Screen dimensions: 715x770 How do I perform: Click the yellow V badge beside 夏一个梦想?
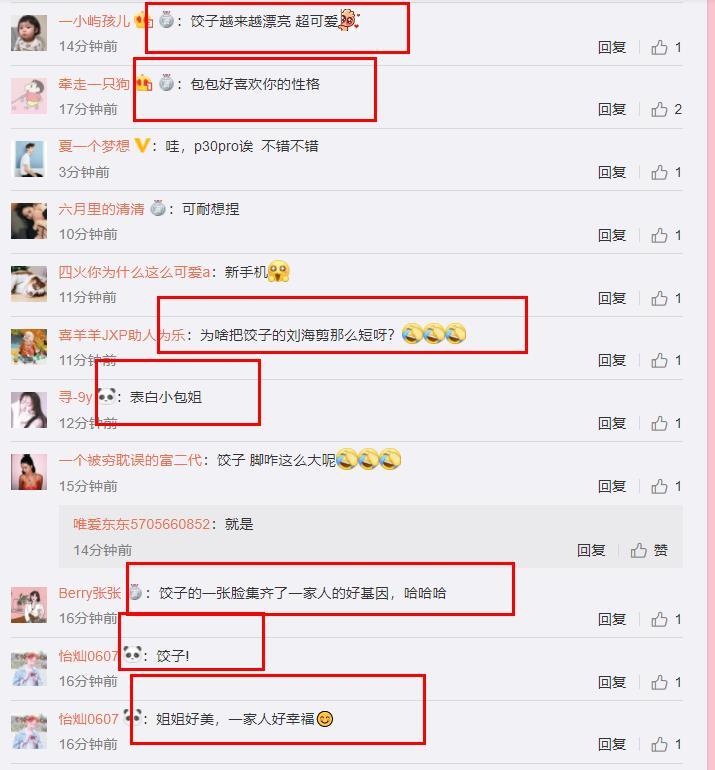pyautogui.click(x=141, y=145)
